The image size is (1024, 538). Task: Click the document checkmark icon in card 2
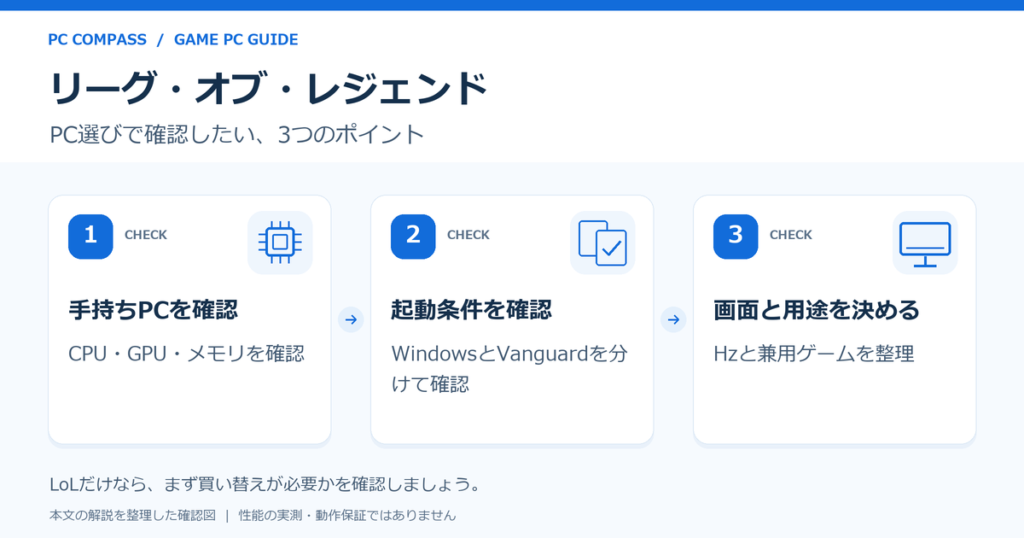pos(602,242)
